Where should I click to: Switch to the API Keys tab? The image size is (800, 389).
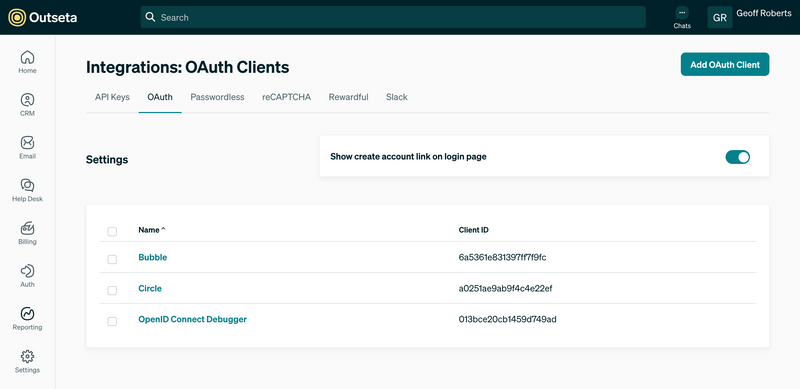112,97
